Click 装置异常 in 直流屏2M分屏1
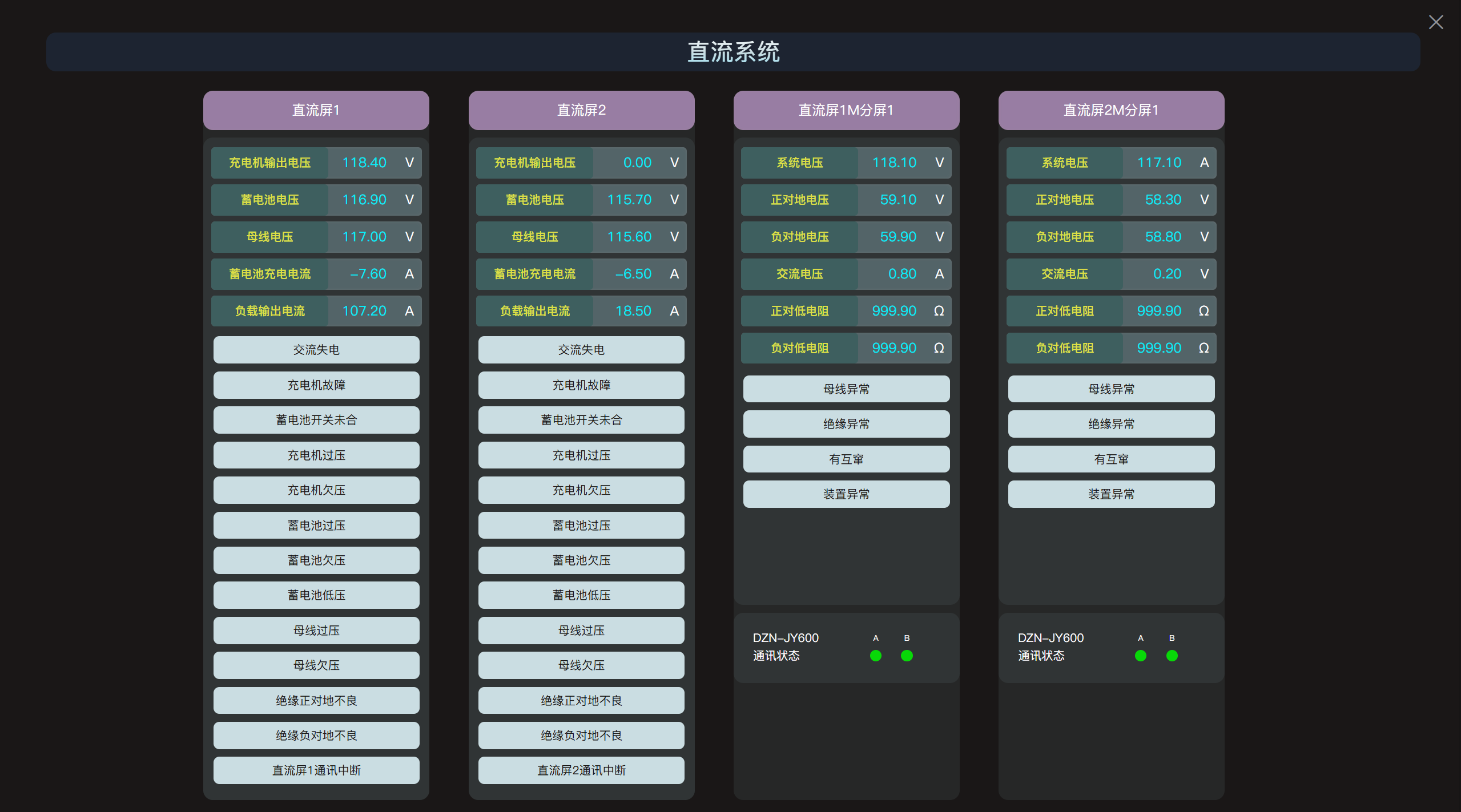 [x=1111, y=494]
